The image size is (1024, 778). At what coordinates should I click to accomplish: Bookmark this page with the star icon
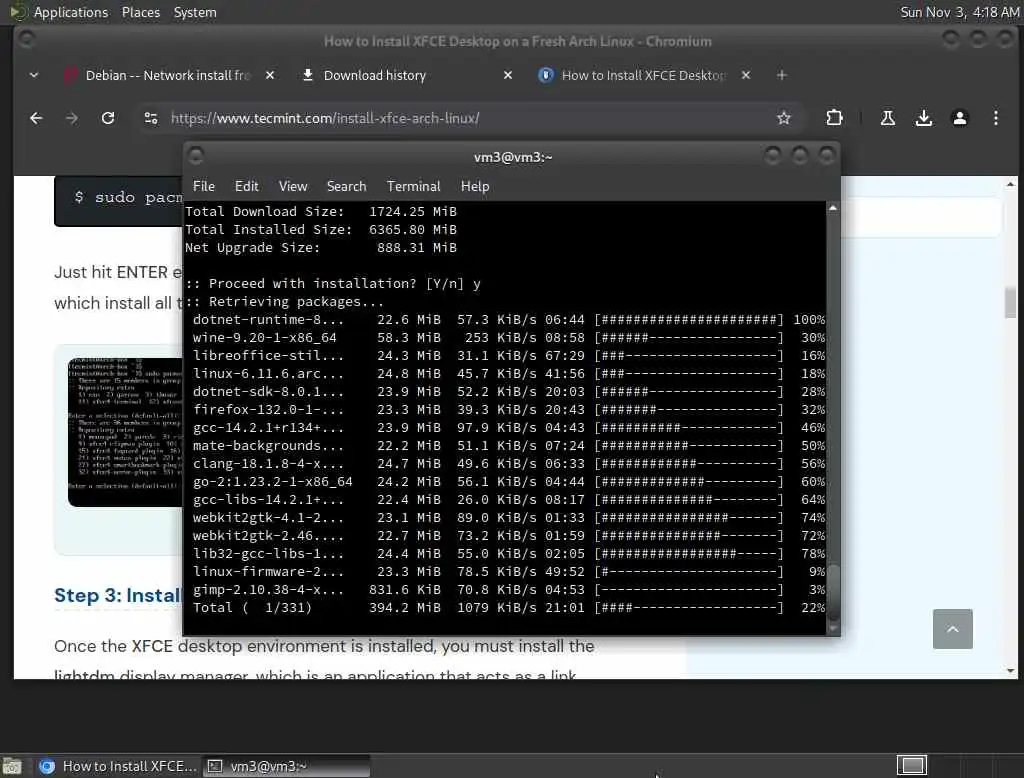pos(784,118)
